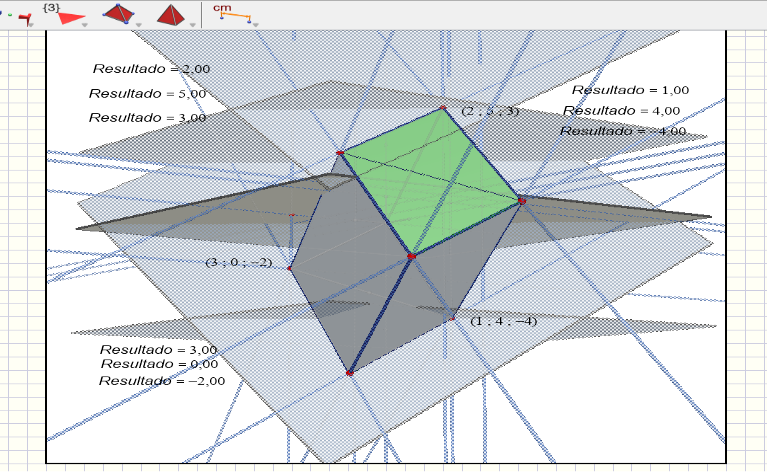Expand the tetrahedron tool dropdown arrow
The height and width of the screenshot is (472, 767).
pos(138,25)
